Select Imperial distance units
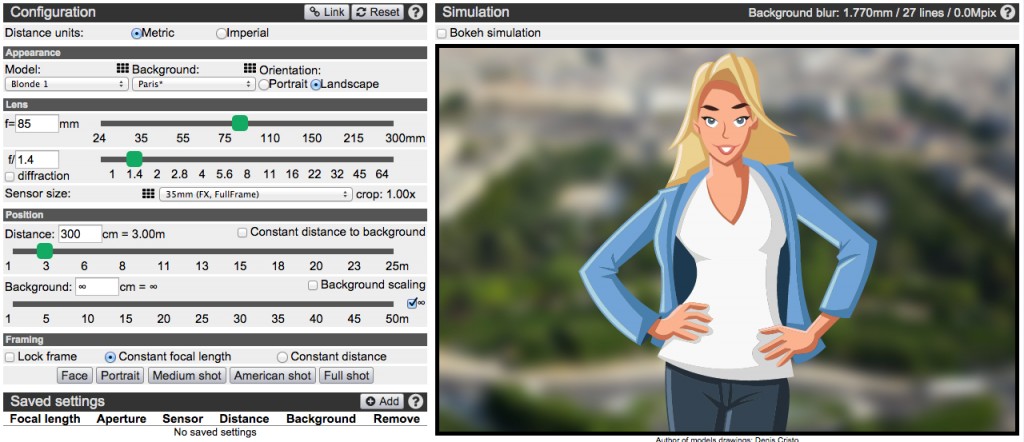 [x=221, y=33]
